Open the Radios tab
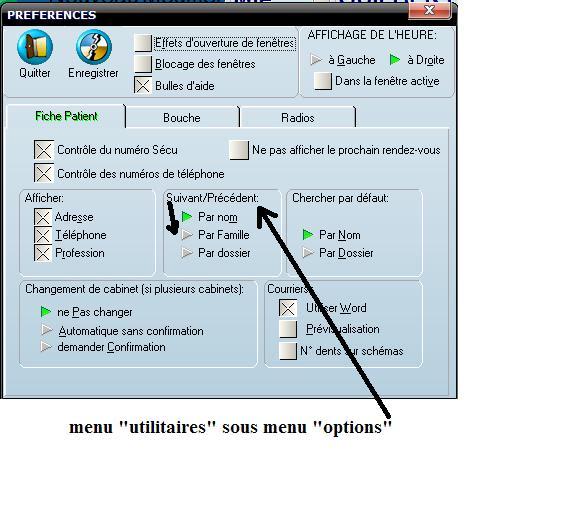Image resolution: width=563 pixels, height=515 pixels. [298, 117]
